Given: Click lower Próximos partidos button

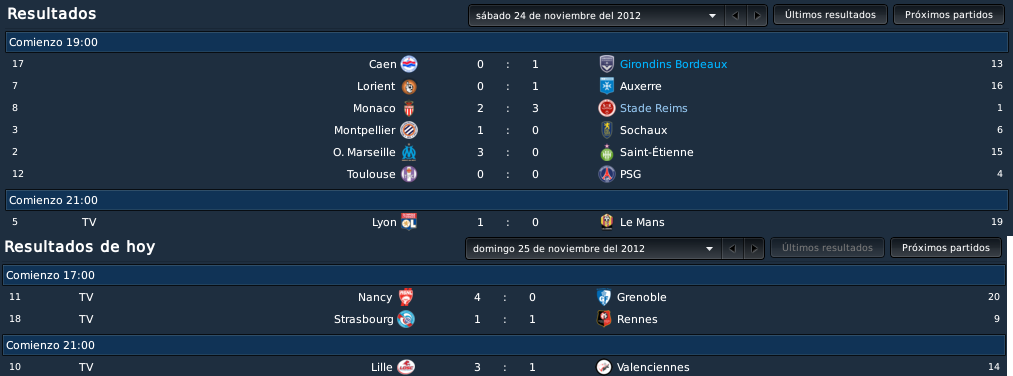Looking at the screenshot, I should (x=946, y=247).
